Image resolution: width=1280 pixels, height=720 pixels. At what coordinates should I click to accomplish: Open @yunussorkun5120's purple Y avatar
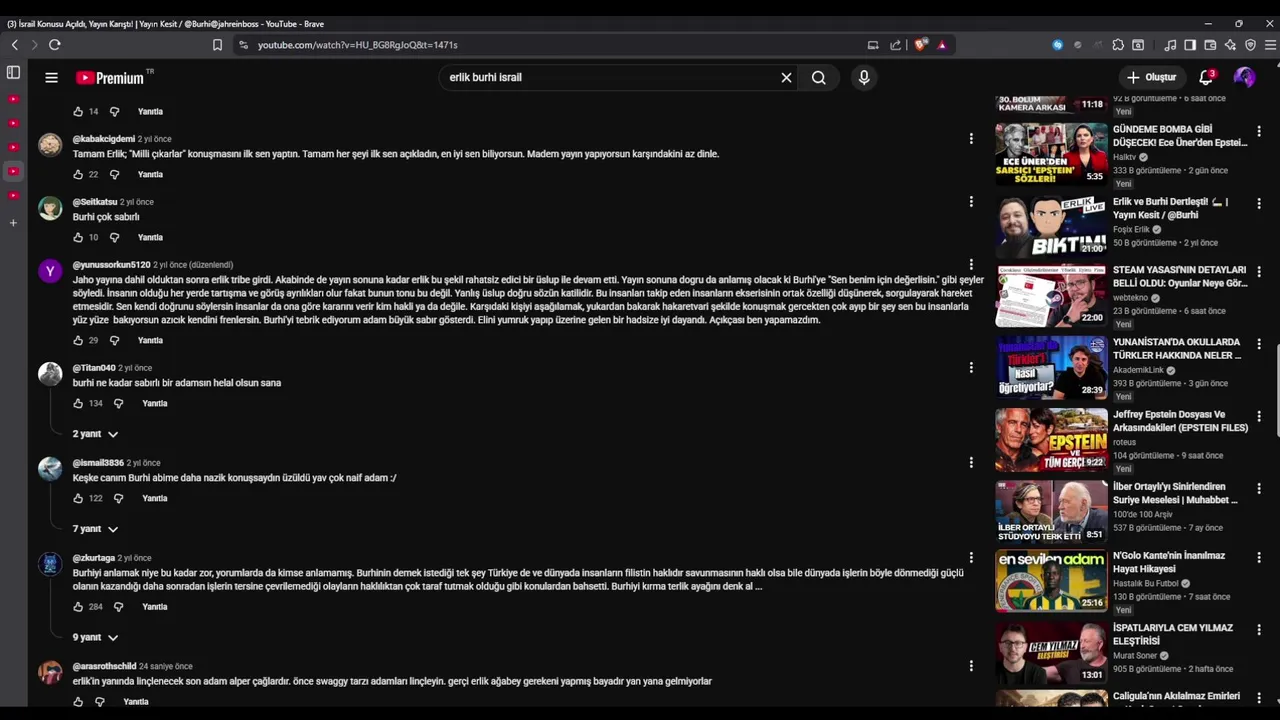(x=50, y=271)
